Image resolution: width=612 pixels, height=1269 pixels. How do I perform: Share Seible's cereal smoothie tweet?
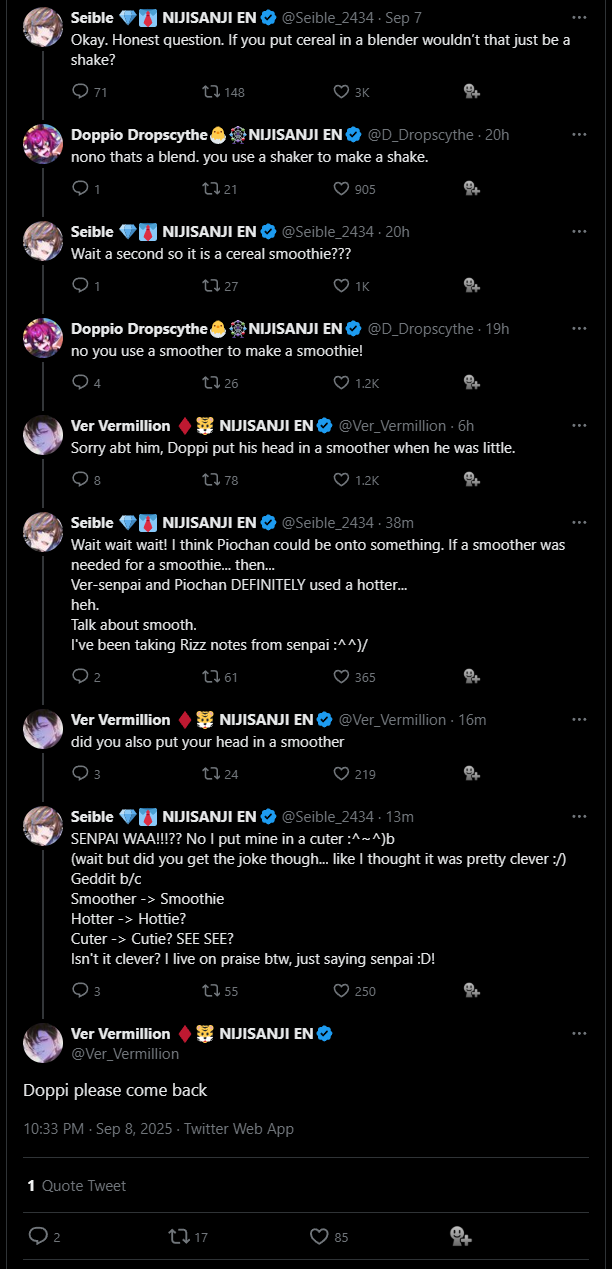coord(471,285)
